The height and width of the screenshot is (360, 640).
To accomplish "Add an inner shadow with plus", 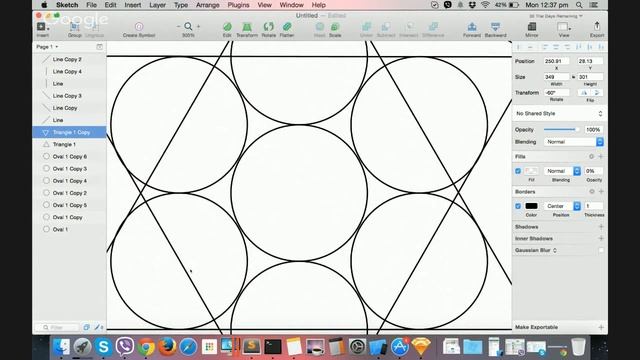I will click(x=601, y=238).
